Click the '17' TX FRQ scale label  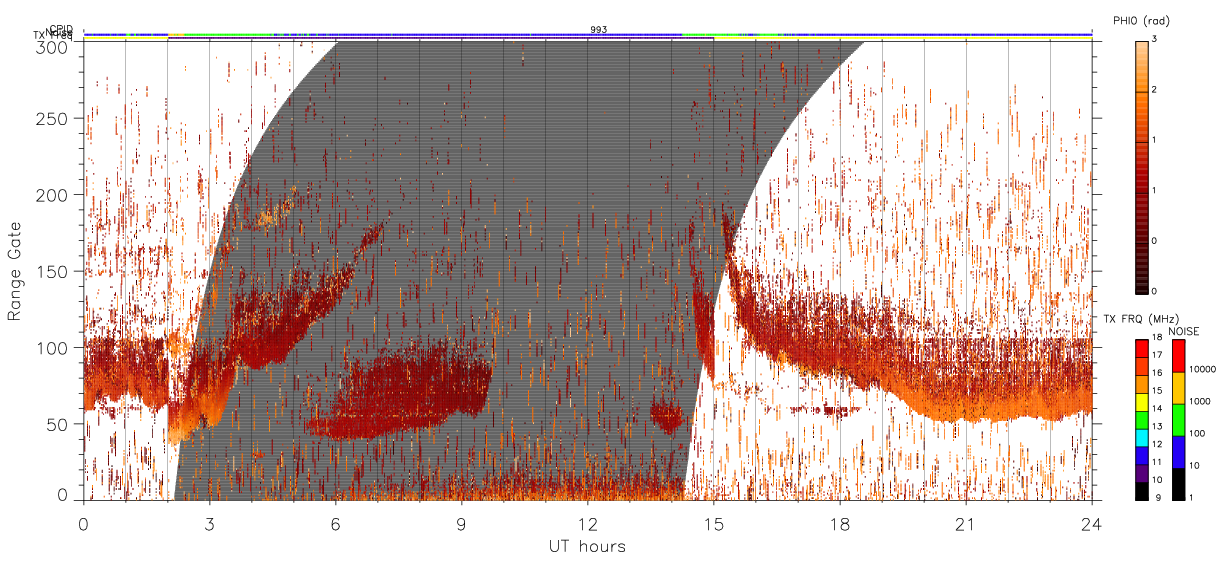tap(1156, 355)
